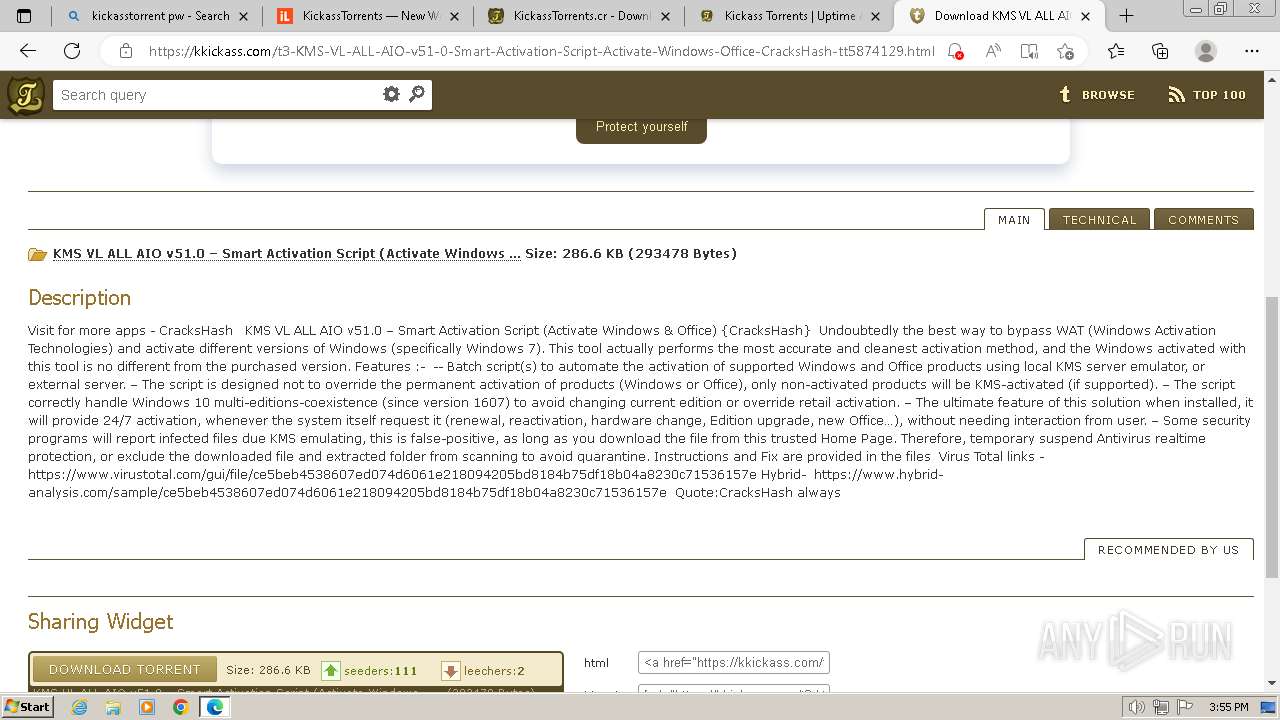Enter Immersive Reader view
1280x720 pixels.
(x=1029, y=51)
